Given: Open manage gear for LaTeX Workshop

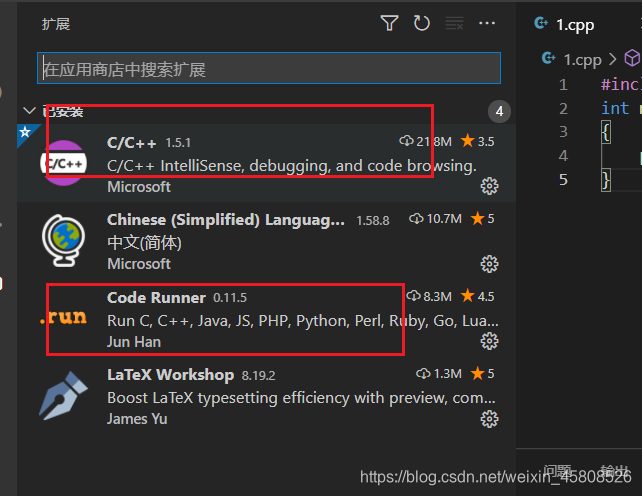Looking at the screenshot, I should pyautogui.click(x=489, y=419).
